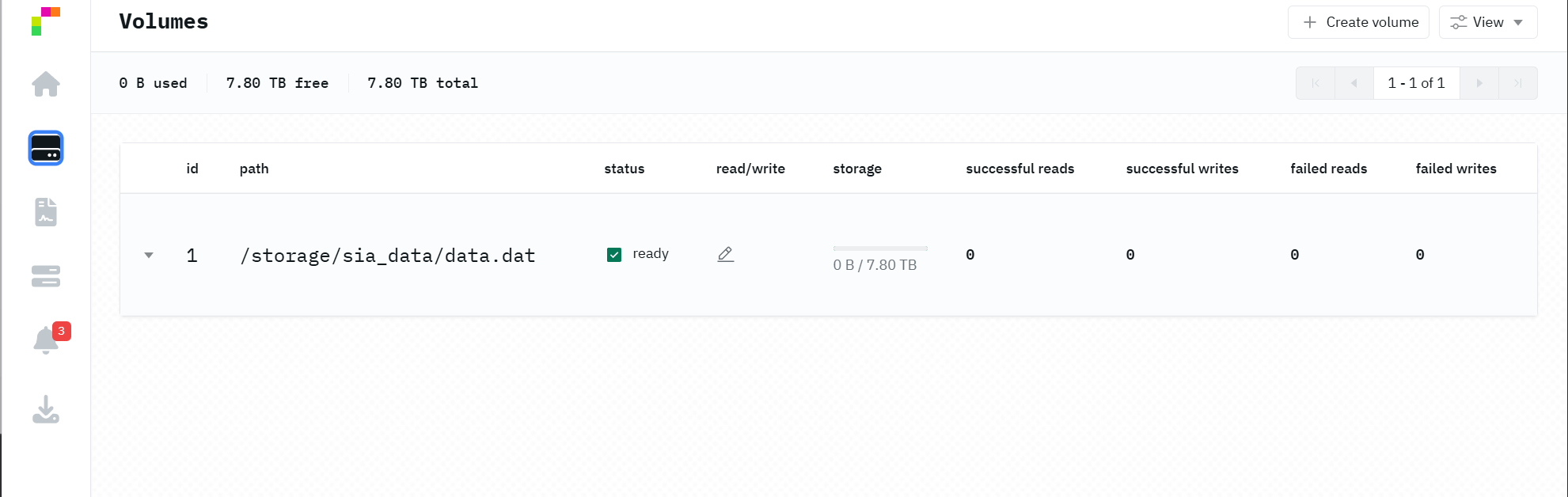Click the /storage/sia_data/data.dat path

[x=388, y=256]
